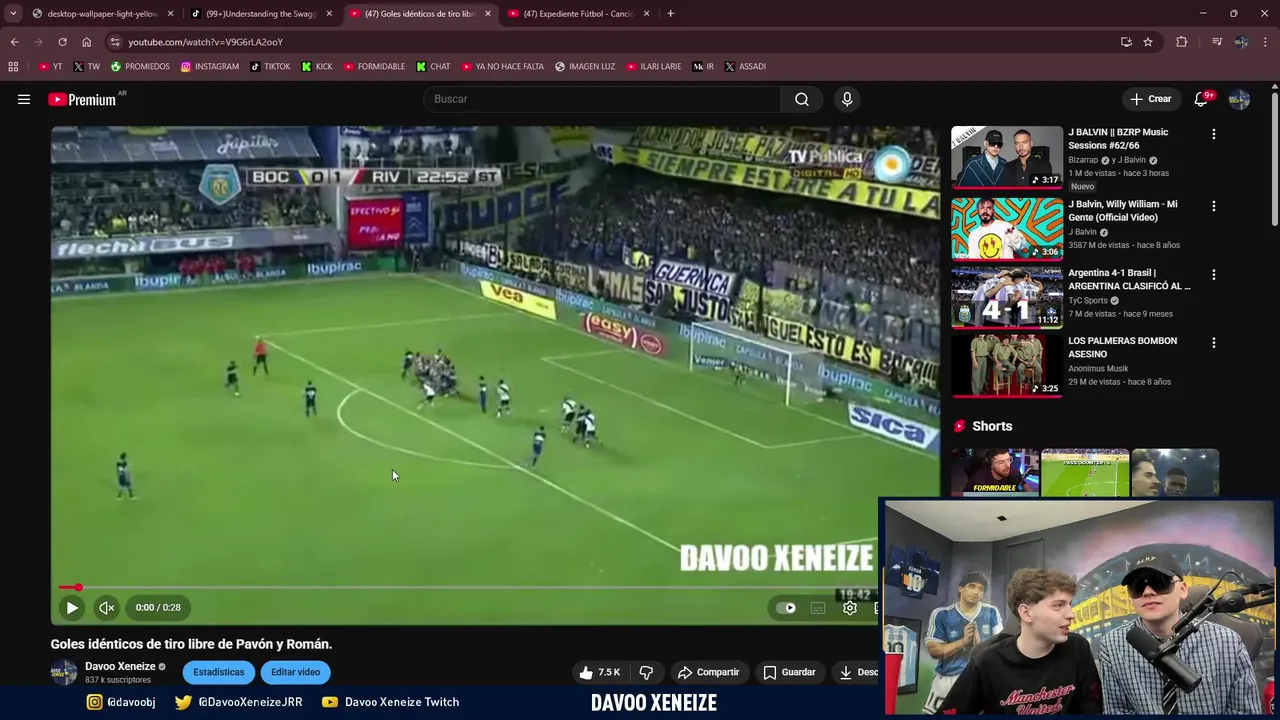1280x720 pixels.
Task: Like the video with 7.5 K likes
Action: [600, 672]
